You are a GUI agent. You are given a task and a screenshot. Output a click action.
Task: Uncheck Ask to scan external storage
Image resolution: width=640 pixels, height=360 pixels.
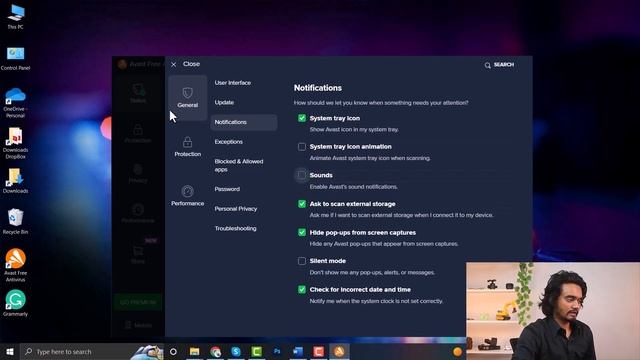pyautogui.click(x=302, y=204)
